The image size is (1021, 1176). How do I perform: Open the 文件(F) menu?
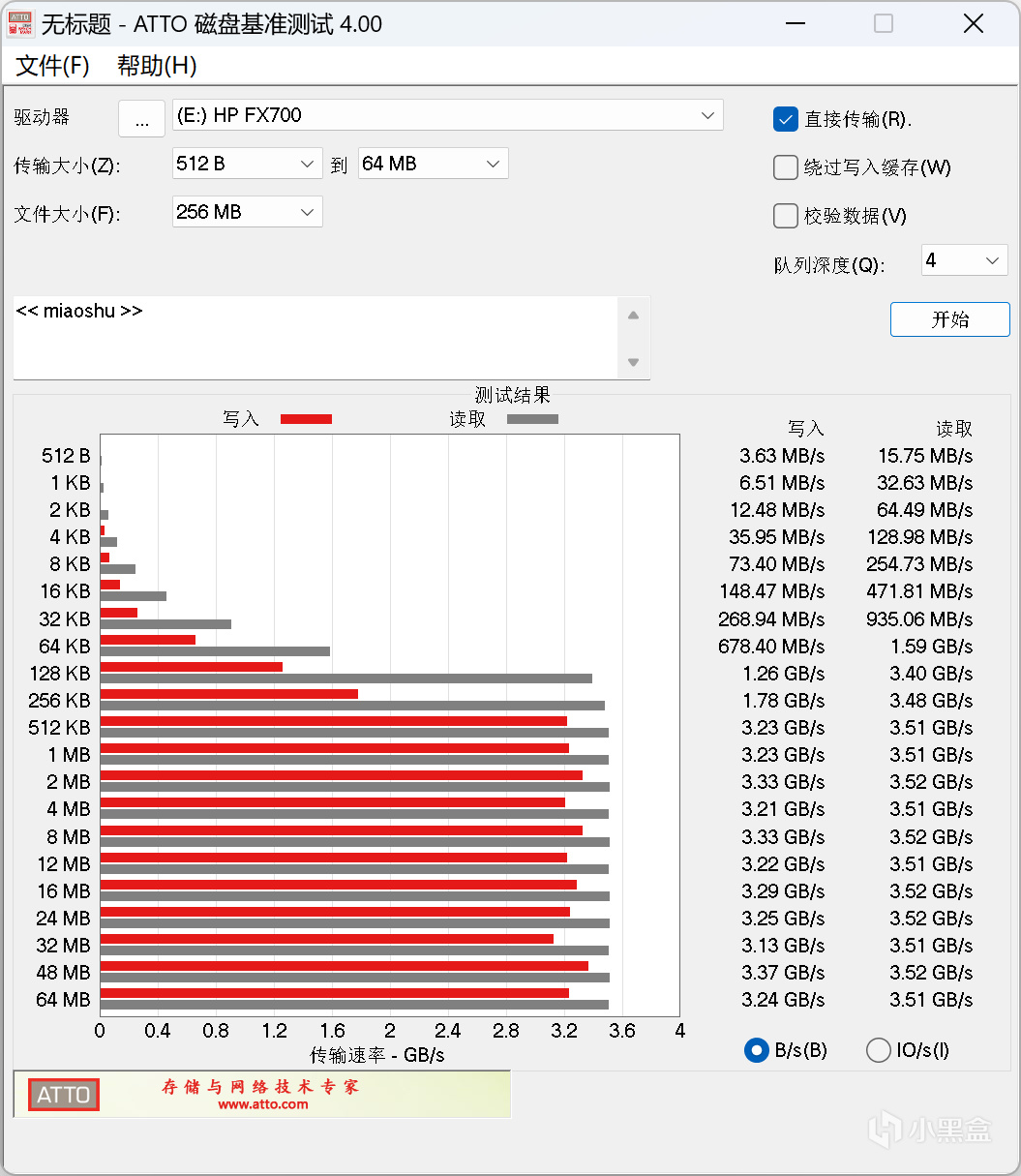pyautogui.click(x=53, y=66)
